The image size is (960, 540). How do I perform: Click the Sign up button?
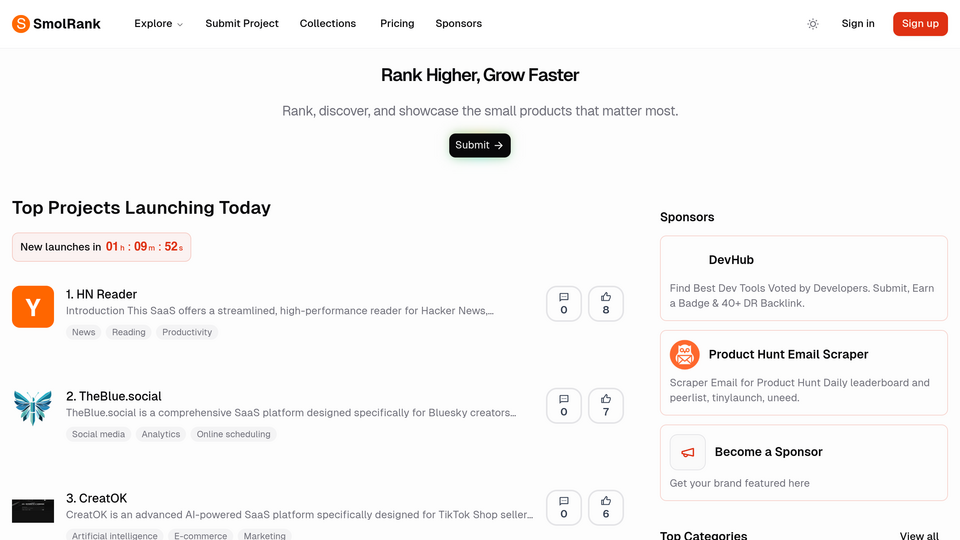pos(920,24)
